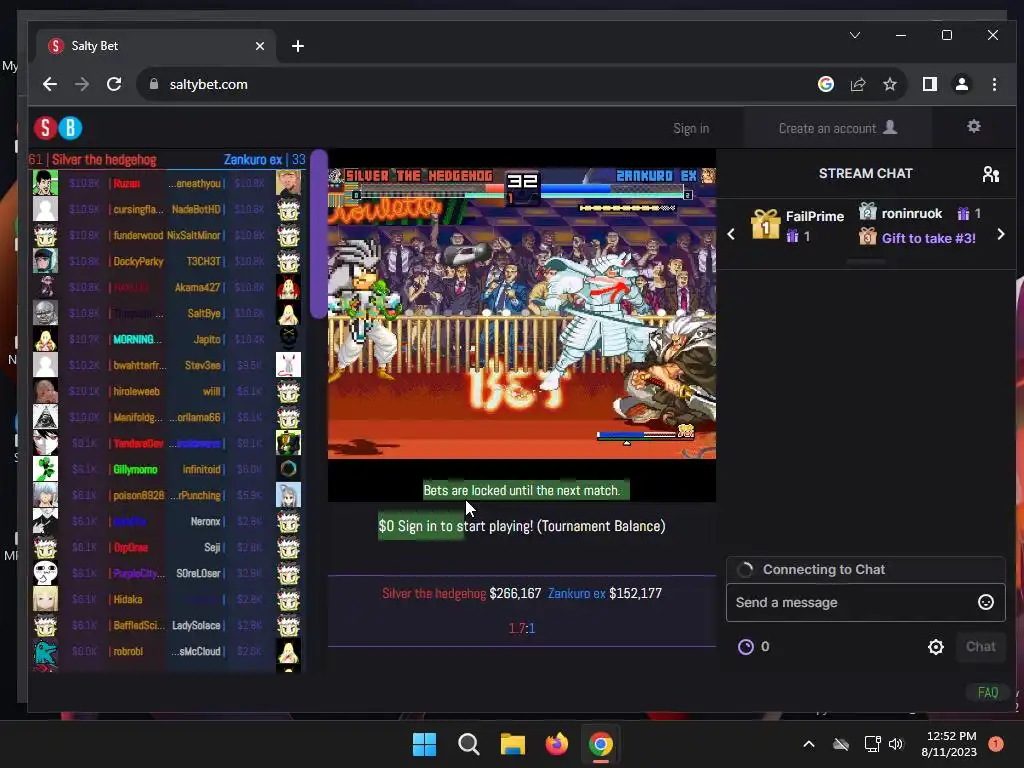Open the Salty Bet settings gear
1024x768 pixels.
(974, 127)
